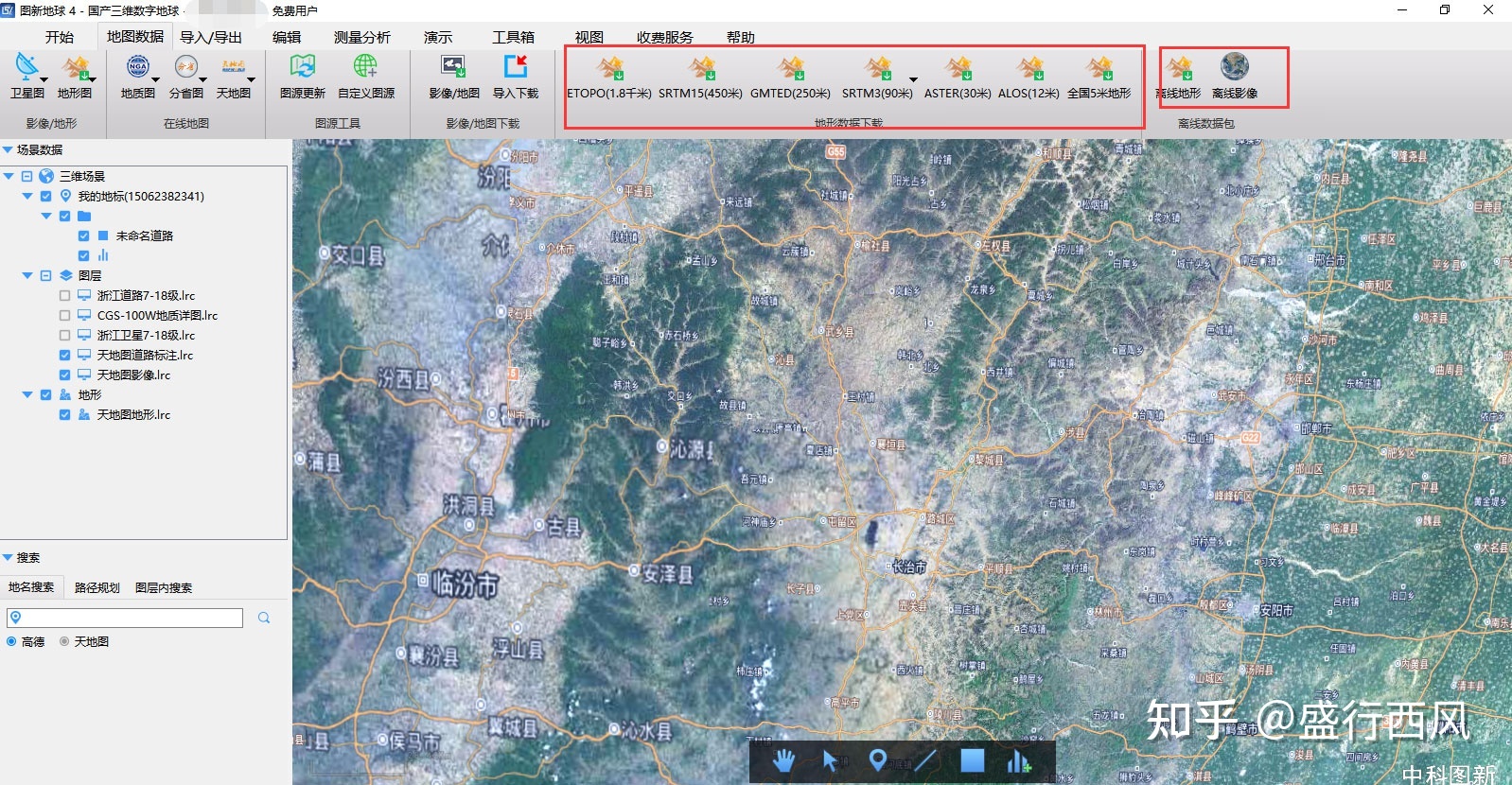1512x785 pixels.
Task: Collapse the 场景数据 panel
Action: pyautogui.click(x=8, y=149)
